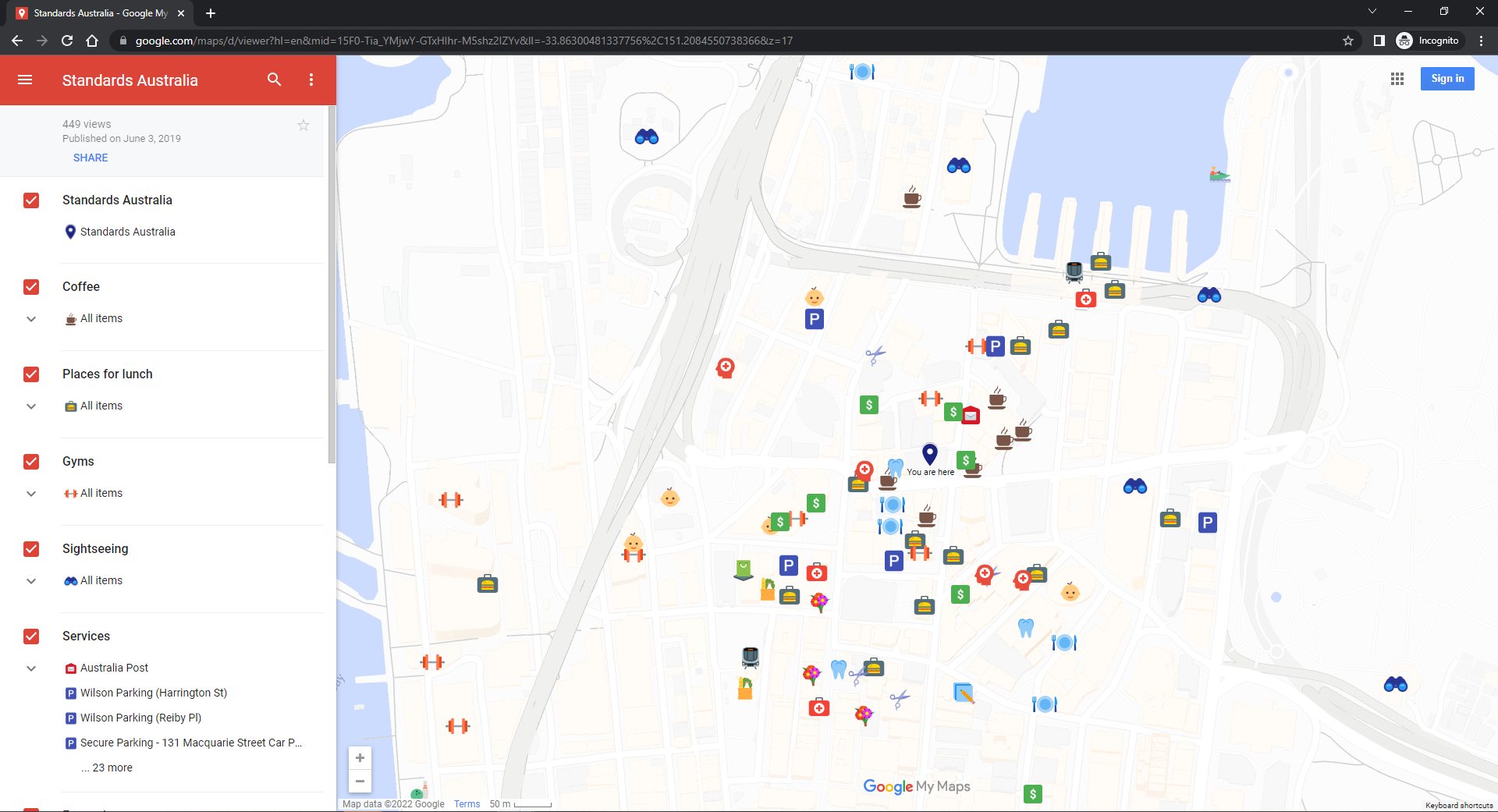Click the Sign in button
This screenshot has height=812, width=1498.
1447,79
